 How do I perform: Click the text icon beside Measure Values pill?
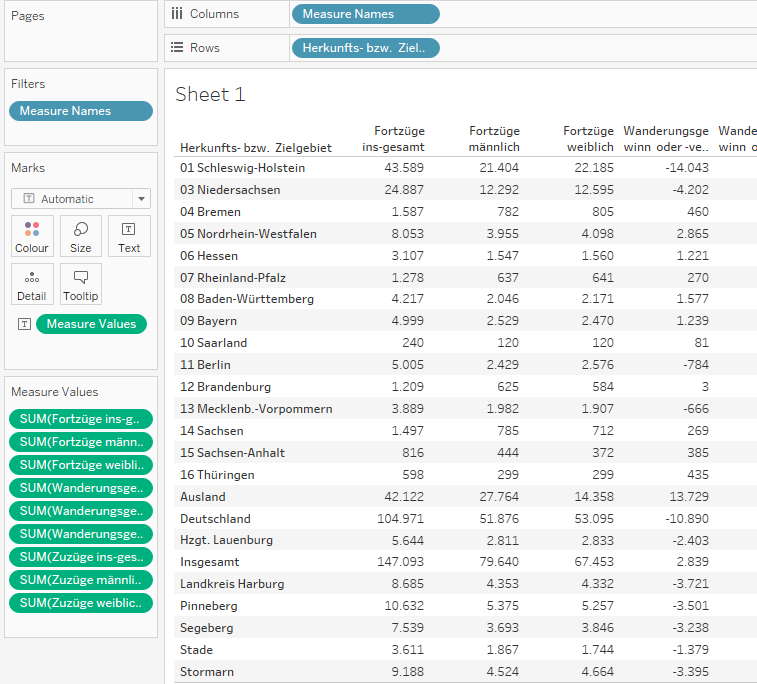[24, 324]
